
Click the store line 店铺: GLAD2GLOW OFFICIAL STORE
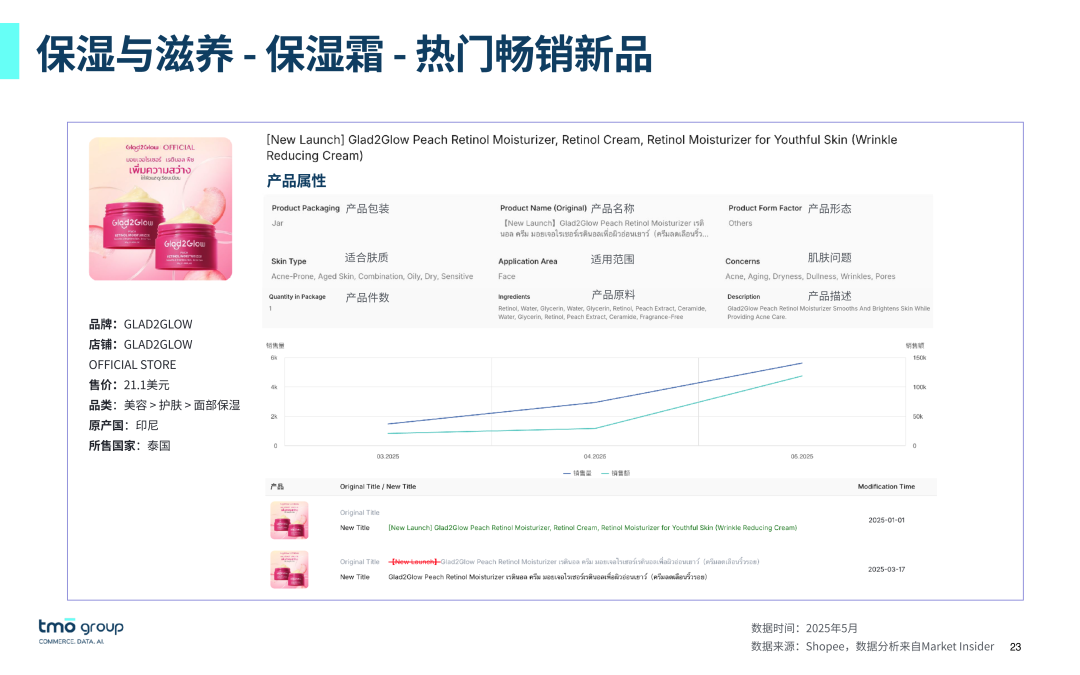[x=141, y=355]
